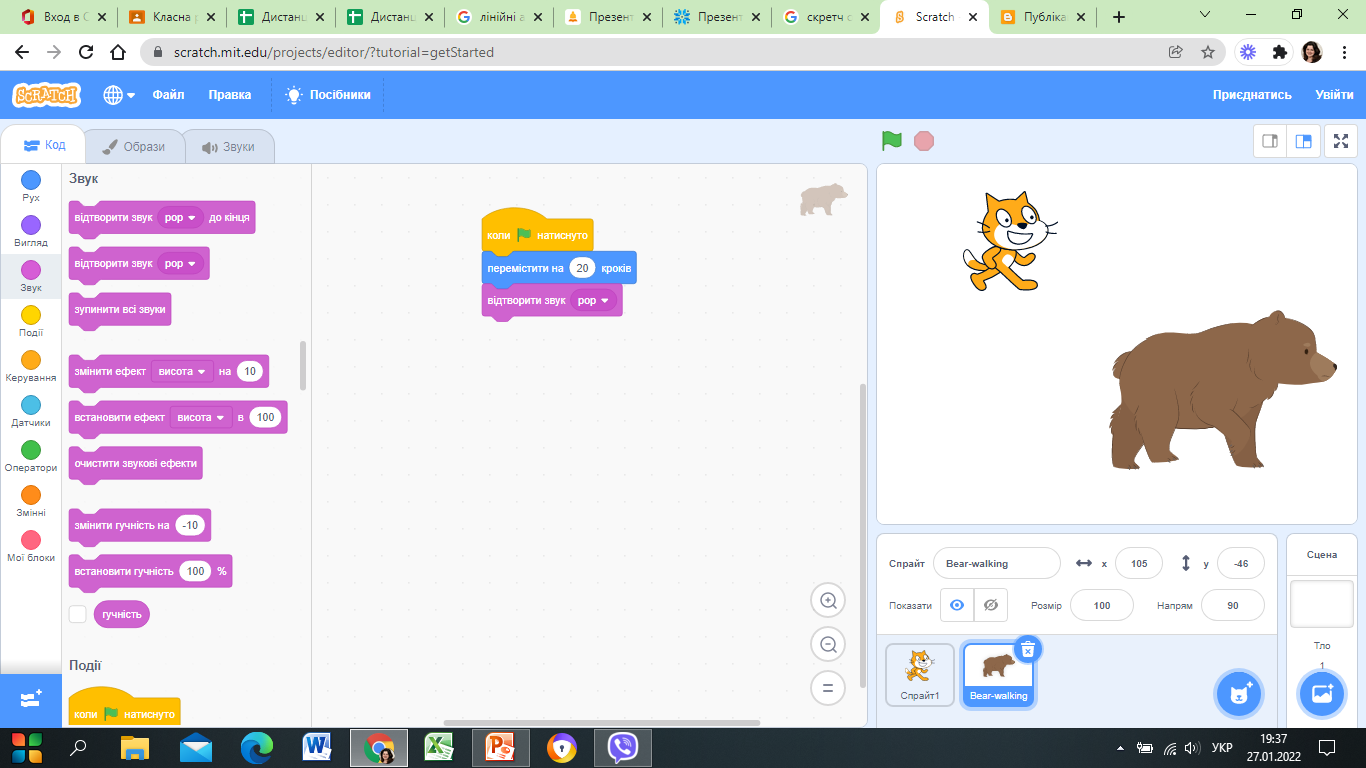The height and width of the screenshot is (768, 1366).
Task: Click the workspace horizontal scrollbar
Action: pyautogui.click(x=602, y=722)
